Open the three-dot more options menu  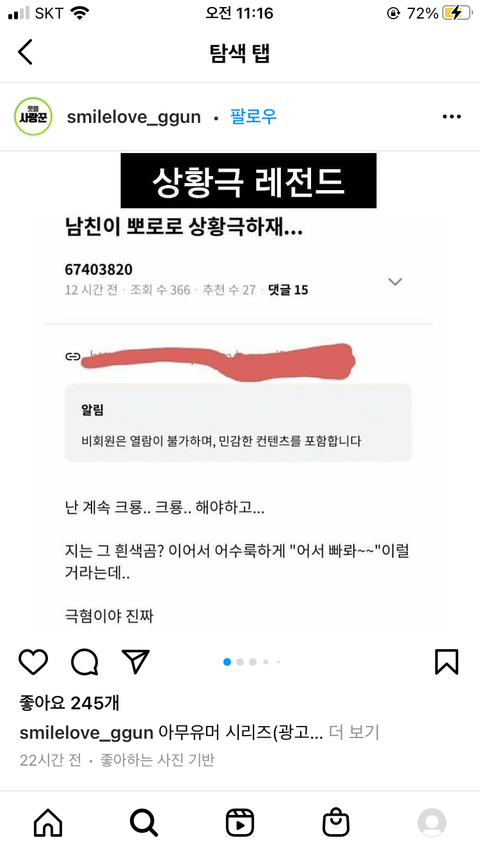click(451, 117)
